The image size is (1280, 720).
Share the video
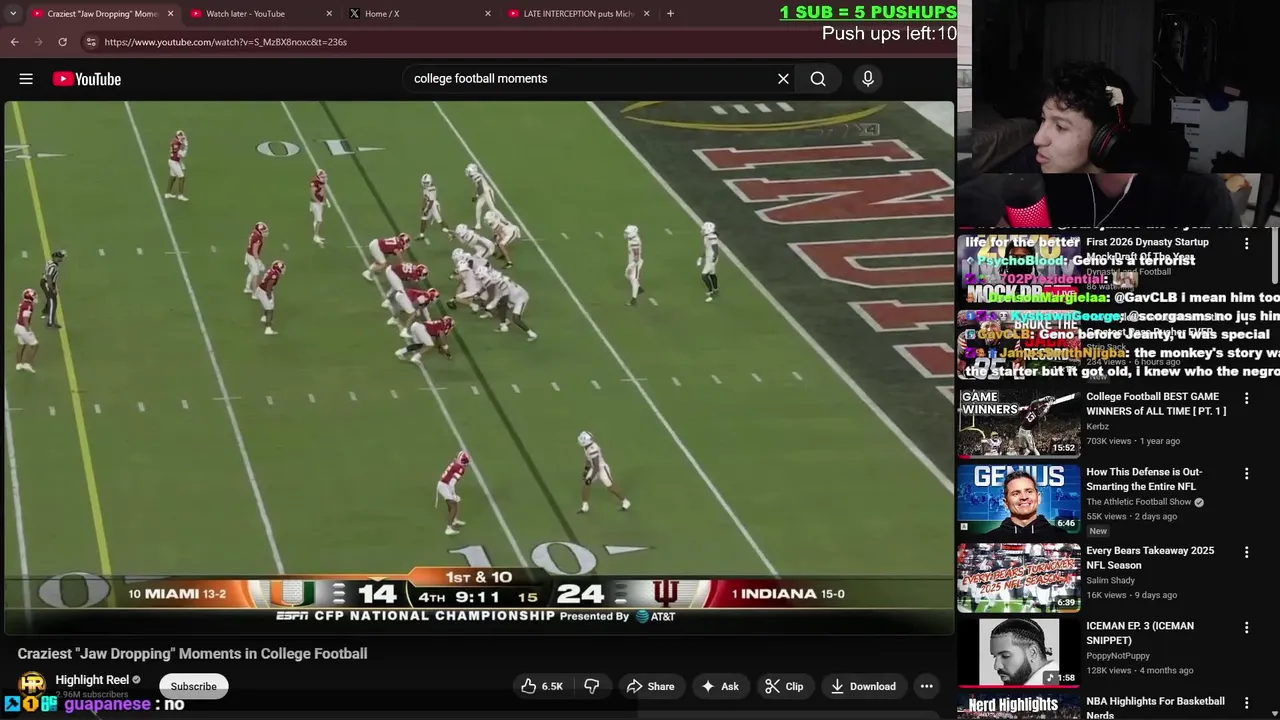pyautogui.click(x=650, y=686)
